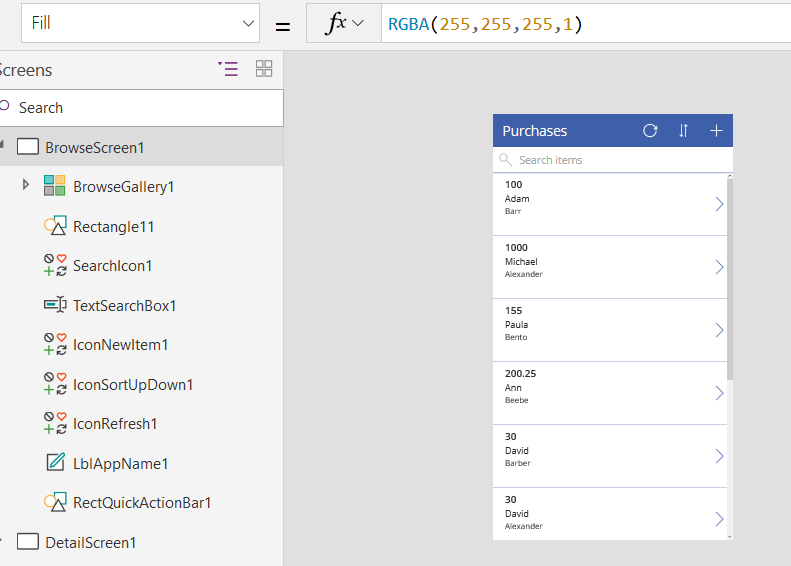The image size is (791, 566).
Task: Click the sort up/down icon in app header
Action: tap(684, 131)
